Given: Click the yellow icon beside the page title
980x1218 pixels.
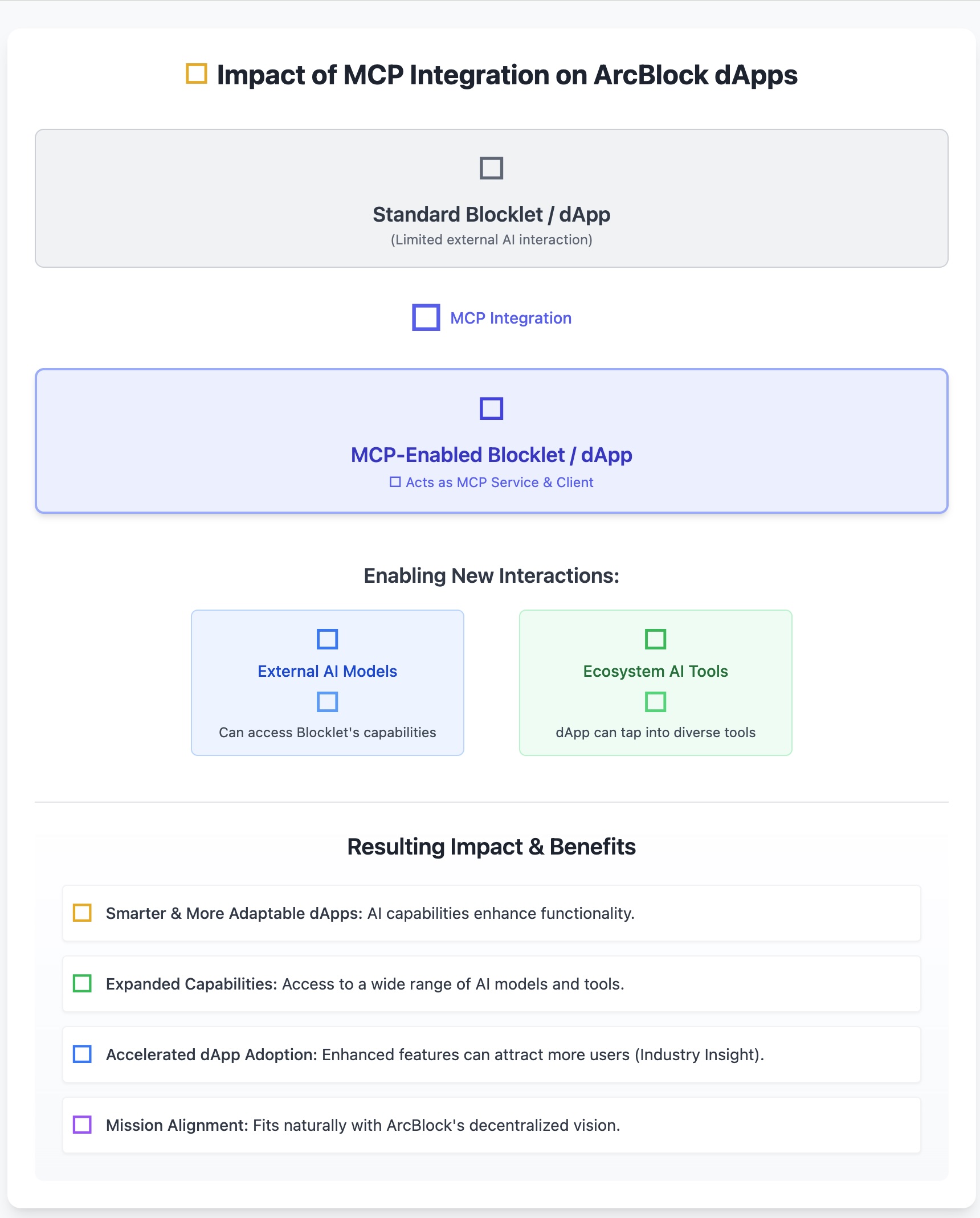Looking at the screenshot, I should pyautogui.click(x=197, y=74).
